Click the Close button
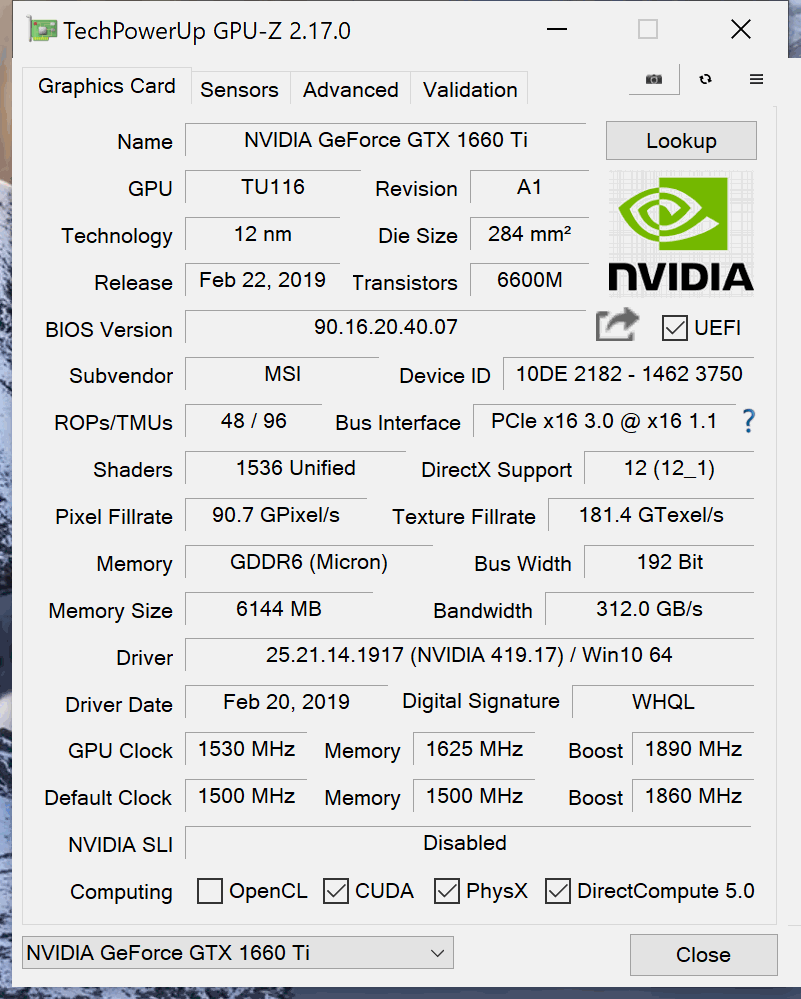 (704, 954)
